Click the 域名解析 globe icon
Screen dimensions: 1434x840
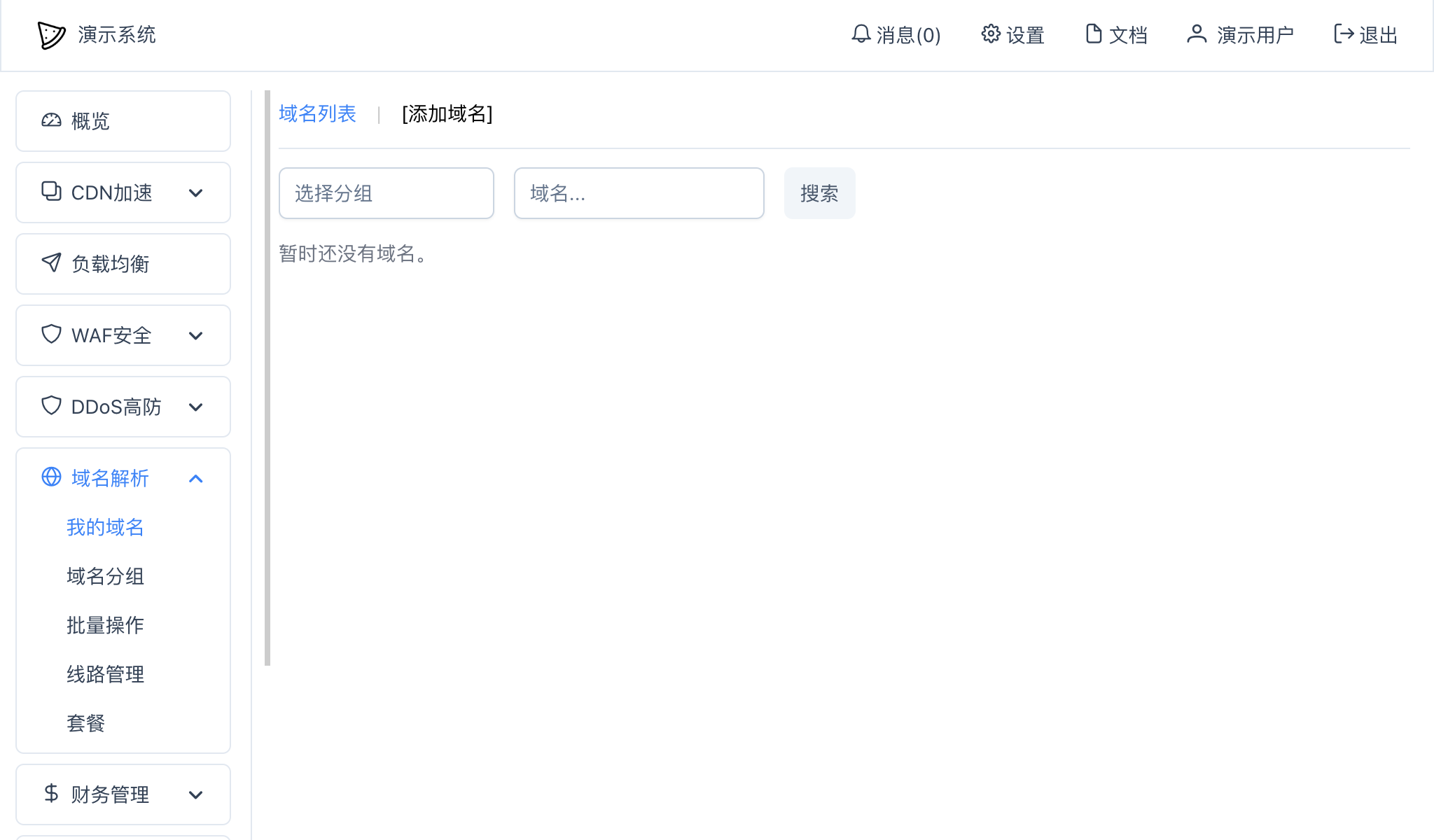point(50,478)
